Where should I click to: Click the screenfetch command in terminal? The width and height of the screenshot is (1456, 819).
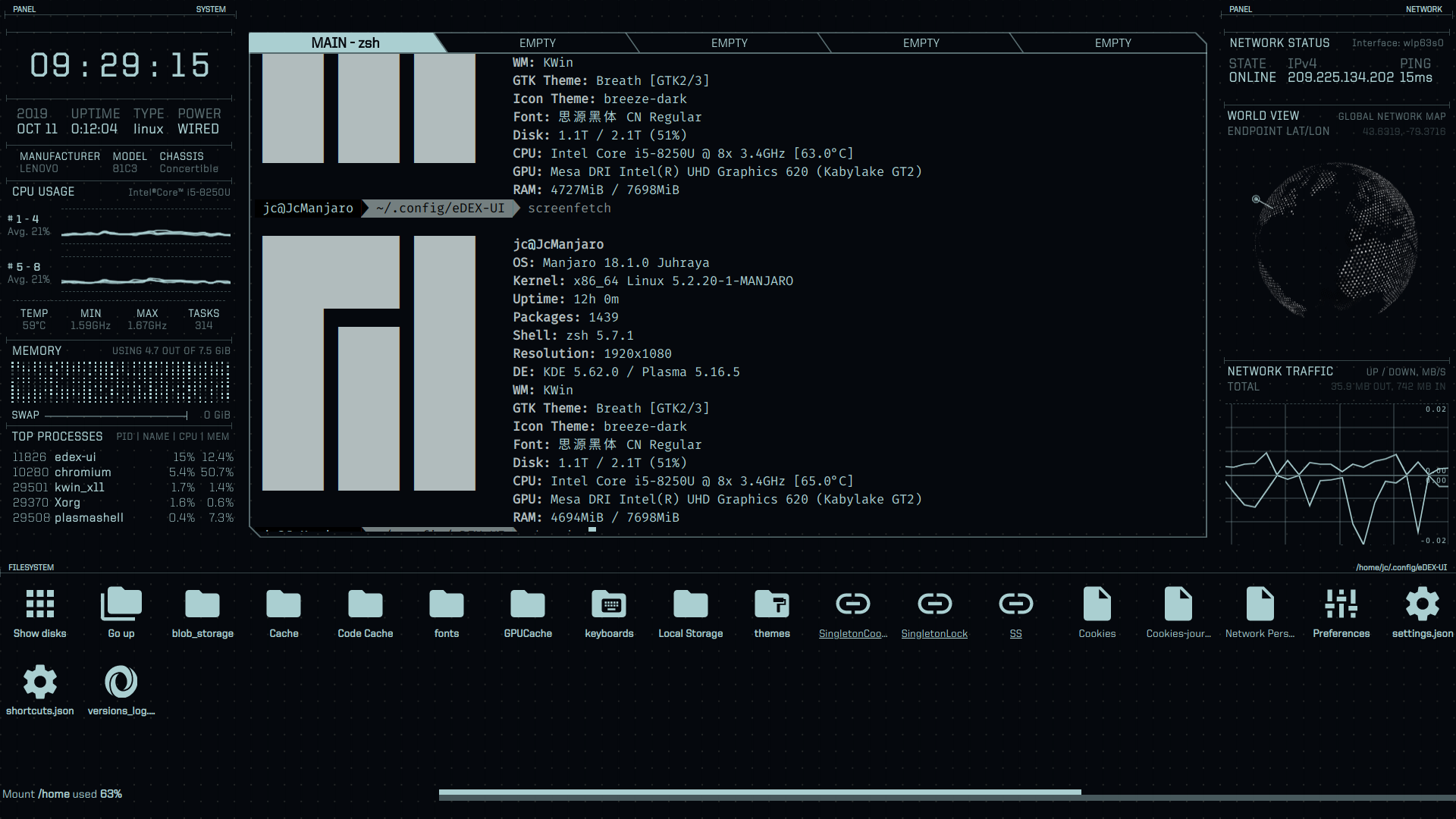coord(570,209)
